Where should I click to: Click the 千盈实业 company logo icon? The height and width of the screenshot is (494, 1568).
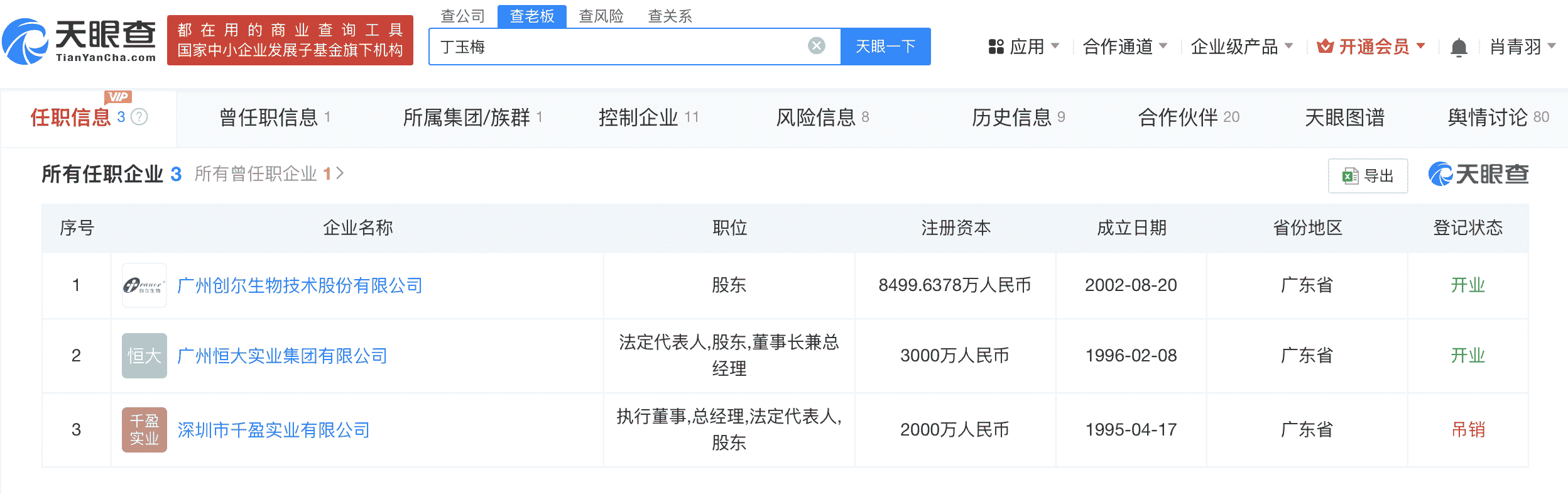point(144,430)
